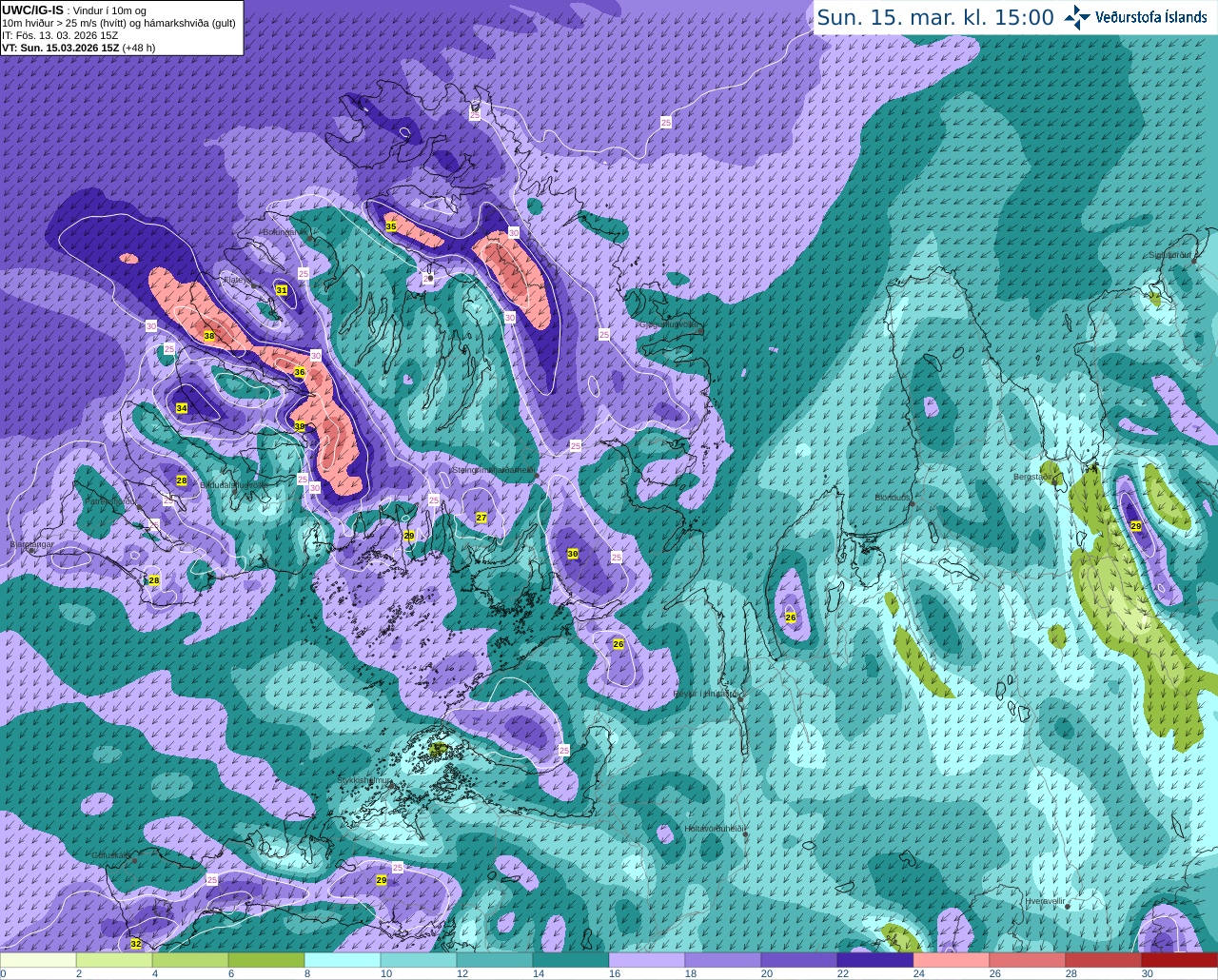The image size is (1218, 980).
Task: Select the 'UWC/IG-IS' model title text
Action: click(x=32, y=10)
